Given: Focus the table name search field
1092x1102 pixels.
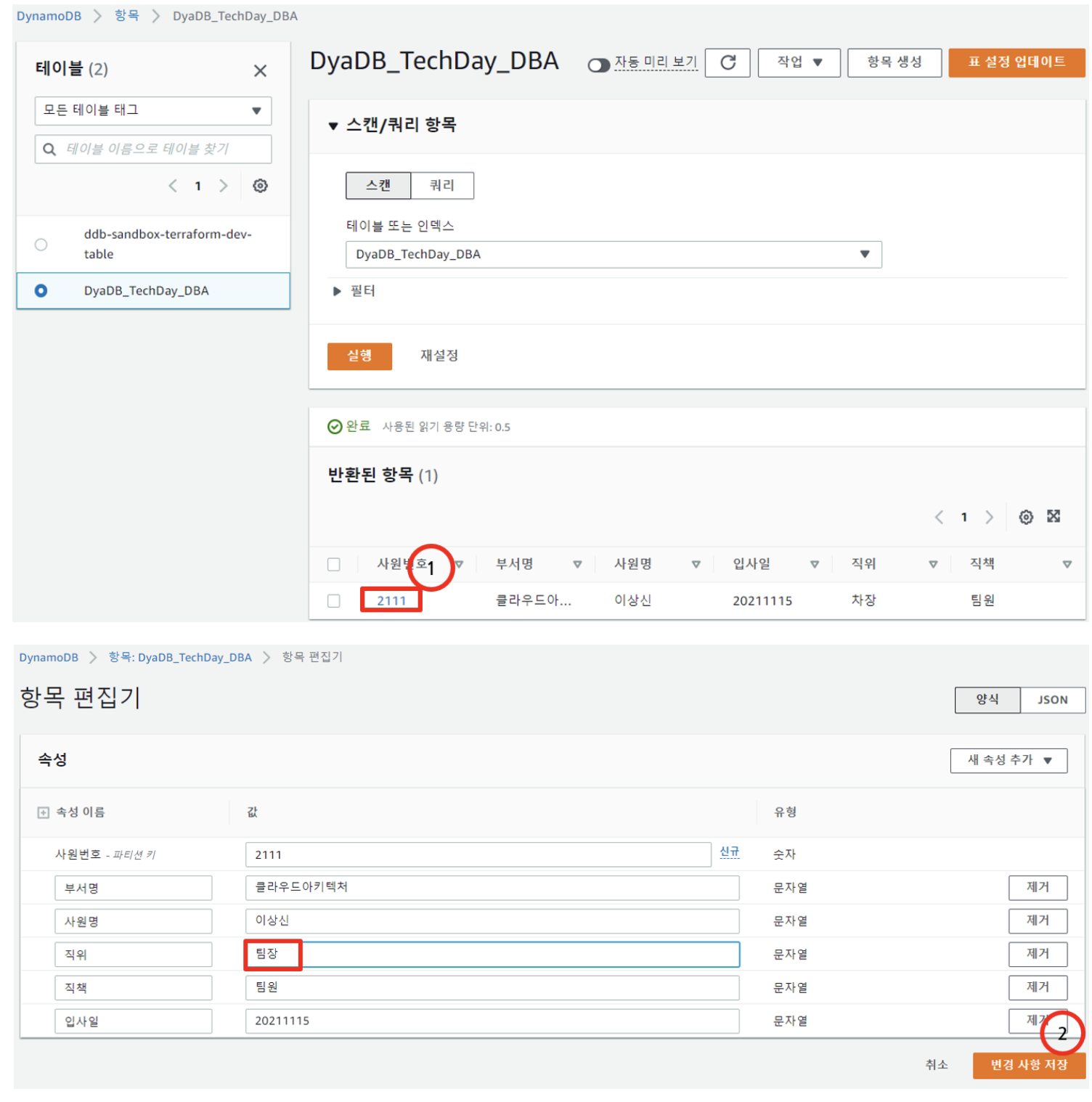Looking at the screenshot, I should [153, 149].
